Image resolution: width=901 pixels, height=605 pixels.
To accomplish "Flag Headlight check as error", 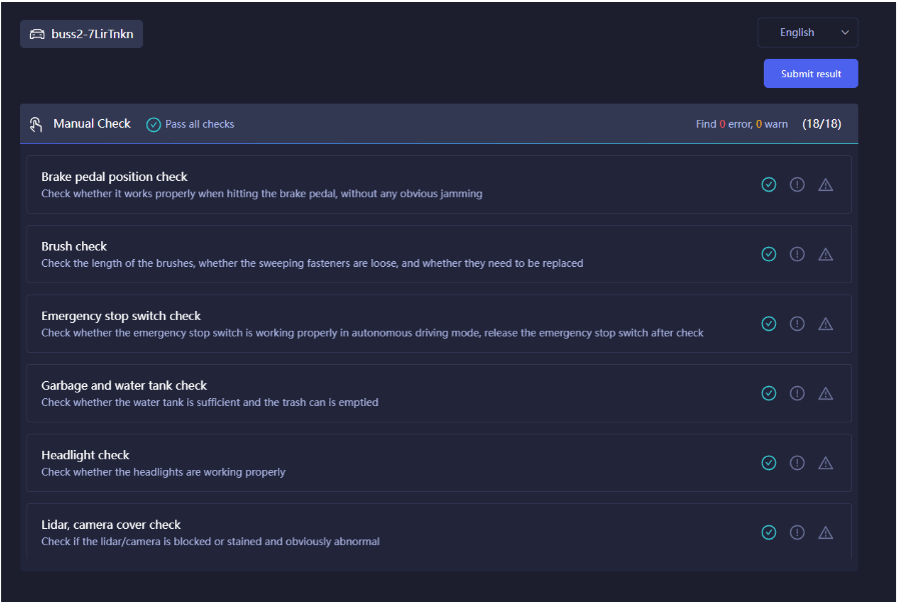I will (797, 463).
